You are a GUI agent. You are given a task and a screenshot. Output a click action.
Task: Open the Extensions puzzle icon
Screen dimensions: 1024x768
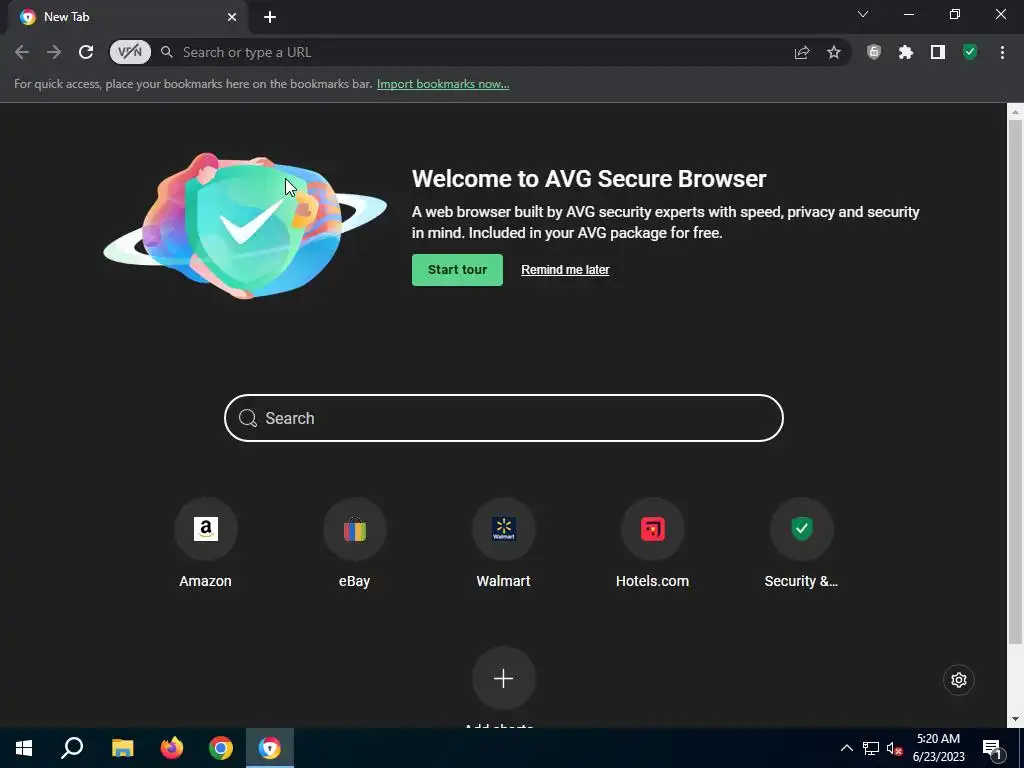click(x=906, y=52)
